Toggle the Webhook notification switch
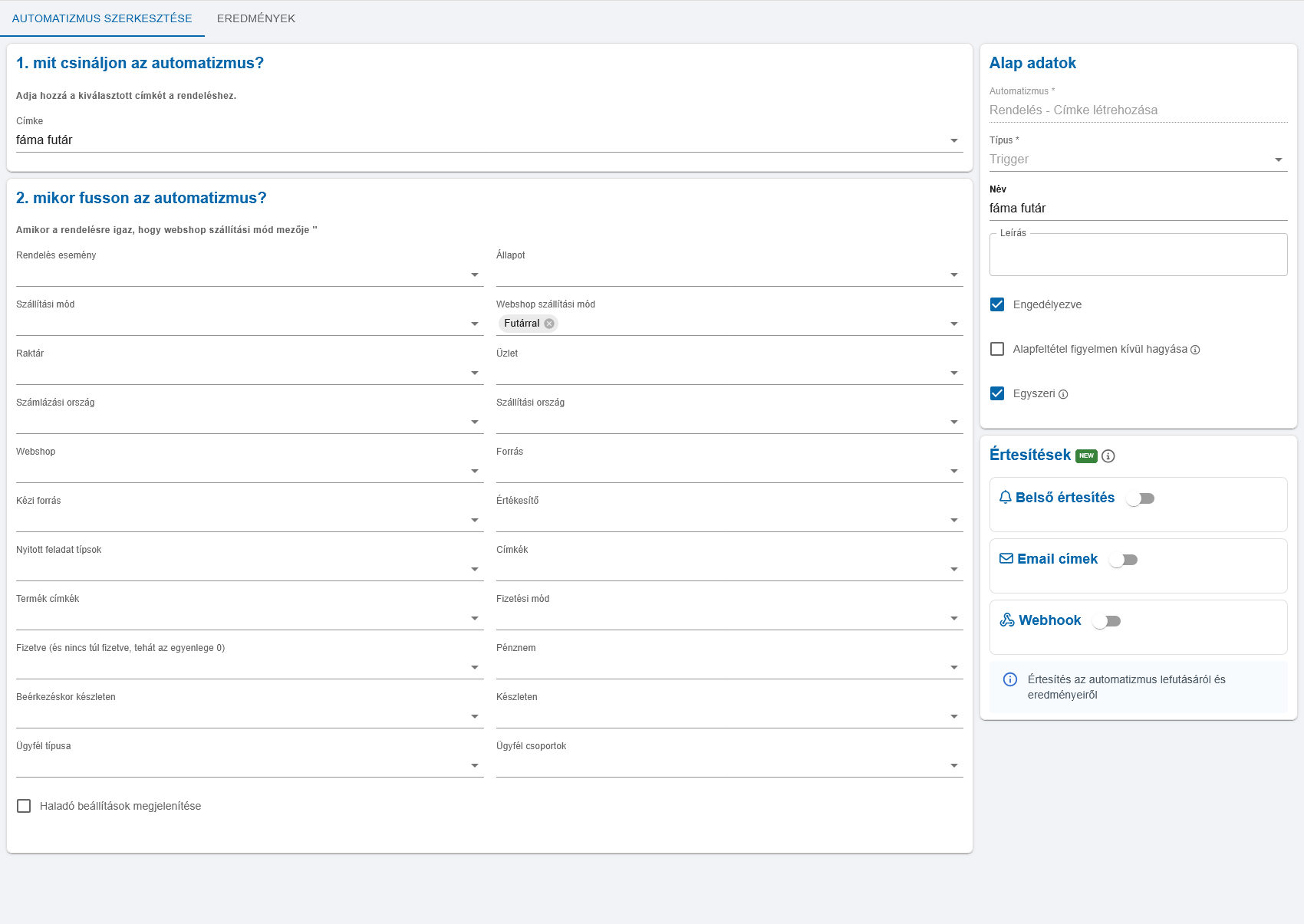This screenshot has height=924, width=1304. coord(1106,621)
